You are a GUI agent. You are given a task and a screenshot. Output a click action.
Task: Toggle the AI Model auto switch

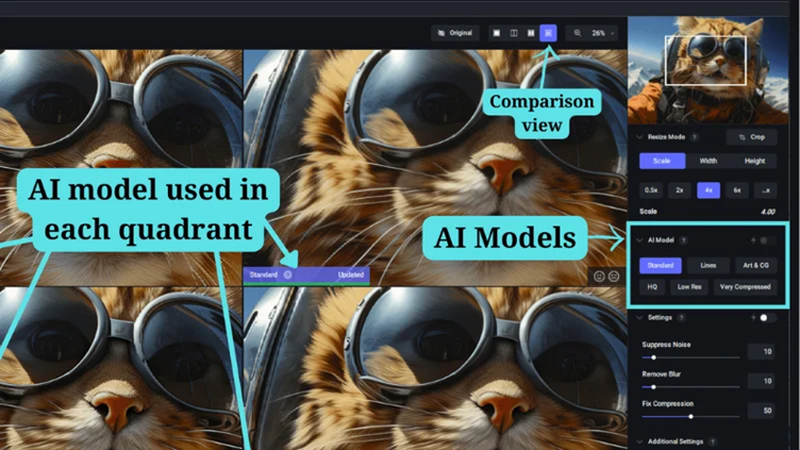(767, 240)
